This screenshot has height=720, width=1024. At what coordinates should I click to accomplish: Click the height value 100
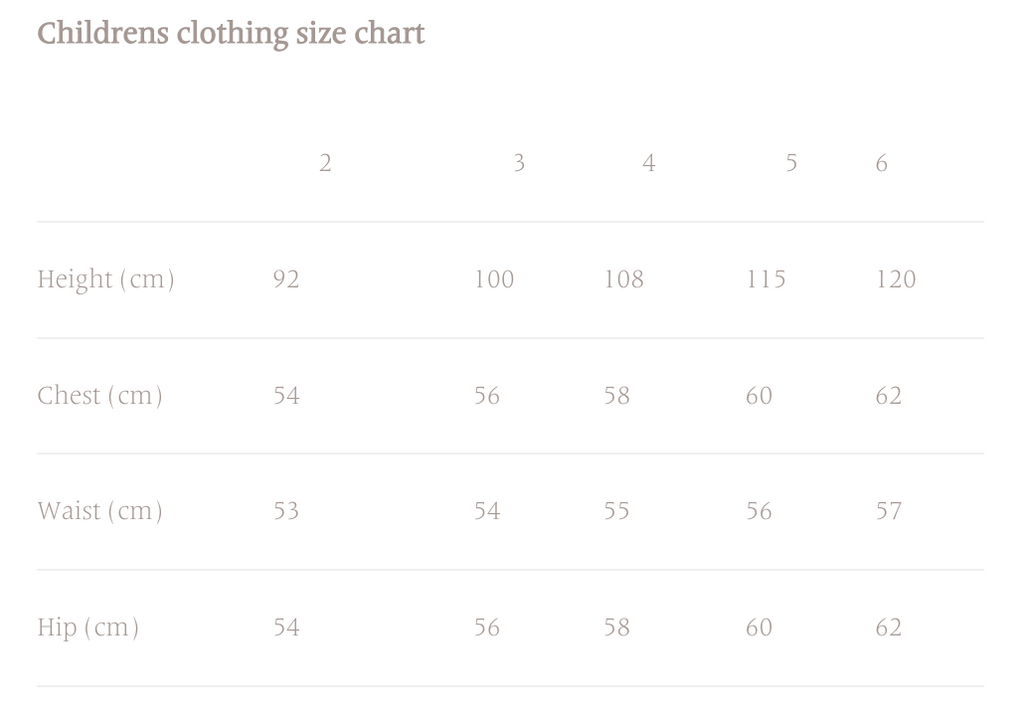(494, 279)
